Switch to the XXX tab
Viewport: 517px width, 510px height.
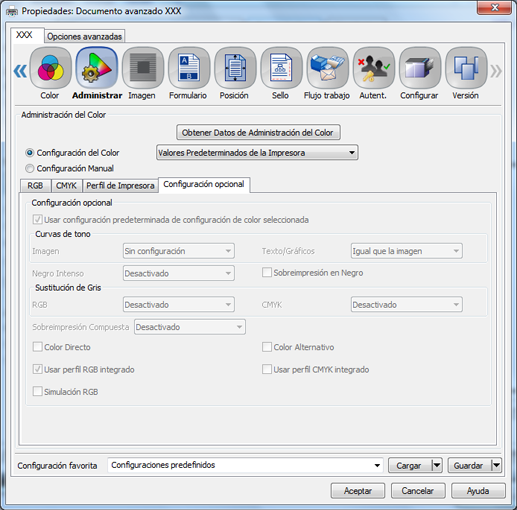27,35
